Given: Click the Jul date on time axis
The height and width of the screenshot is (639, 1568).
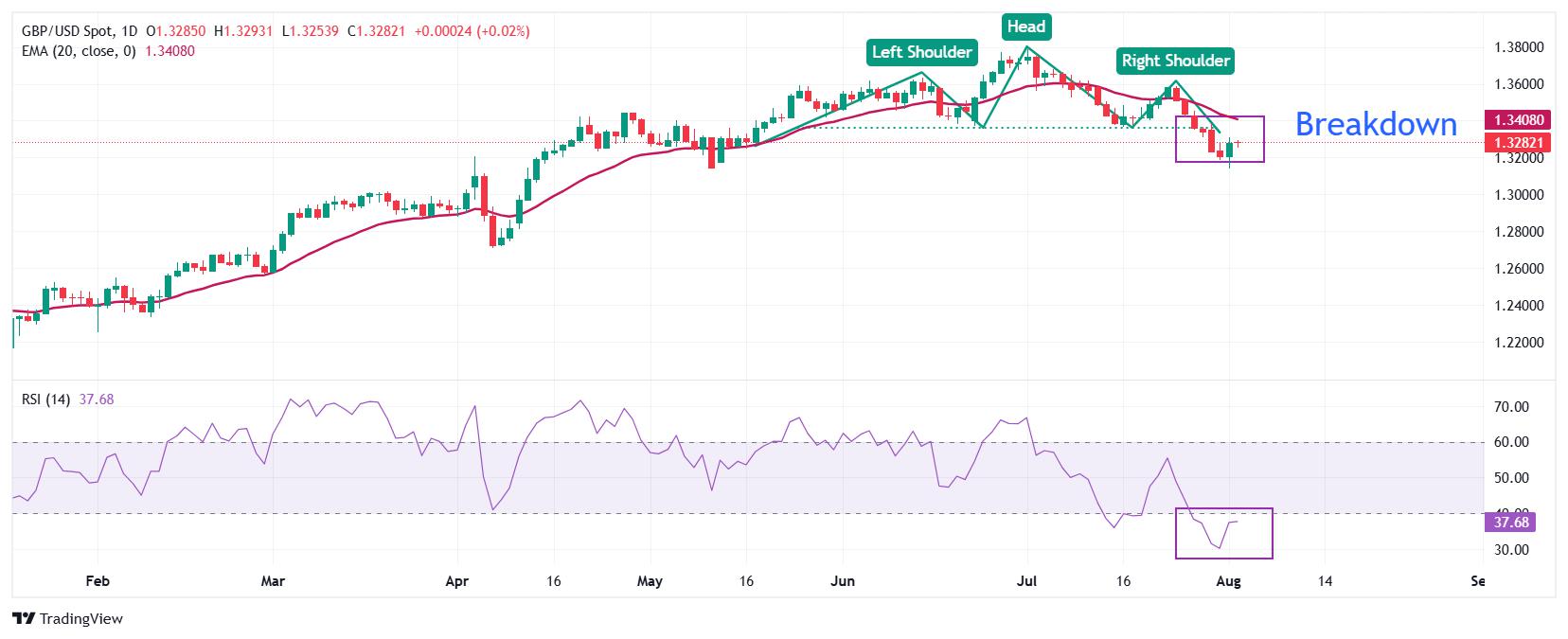Looking at the screenshot, I should pyautogui.click(x=1026, y=580).
